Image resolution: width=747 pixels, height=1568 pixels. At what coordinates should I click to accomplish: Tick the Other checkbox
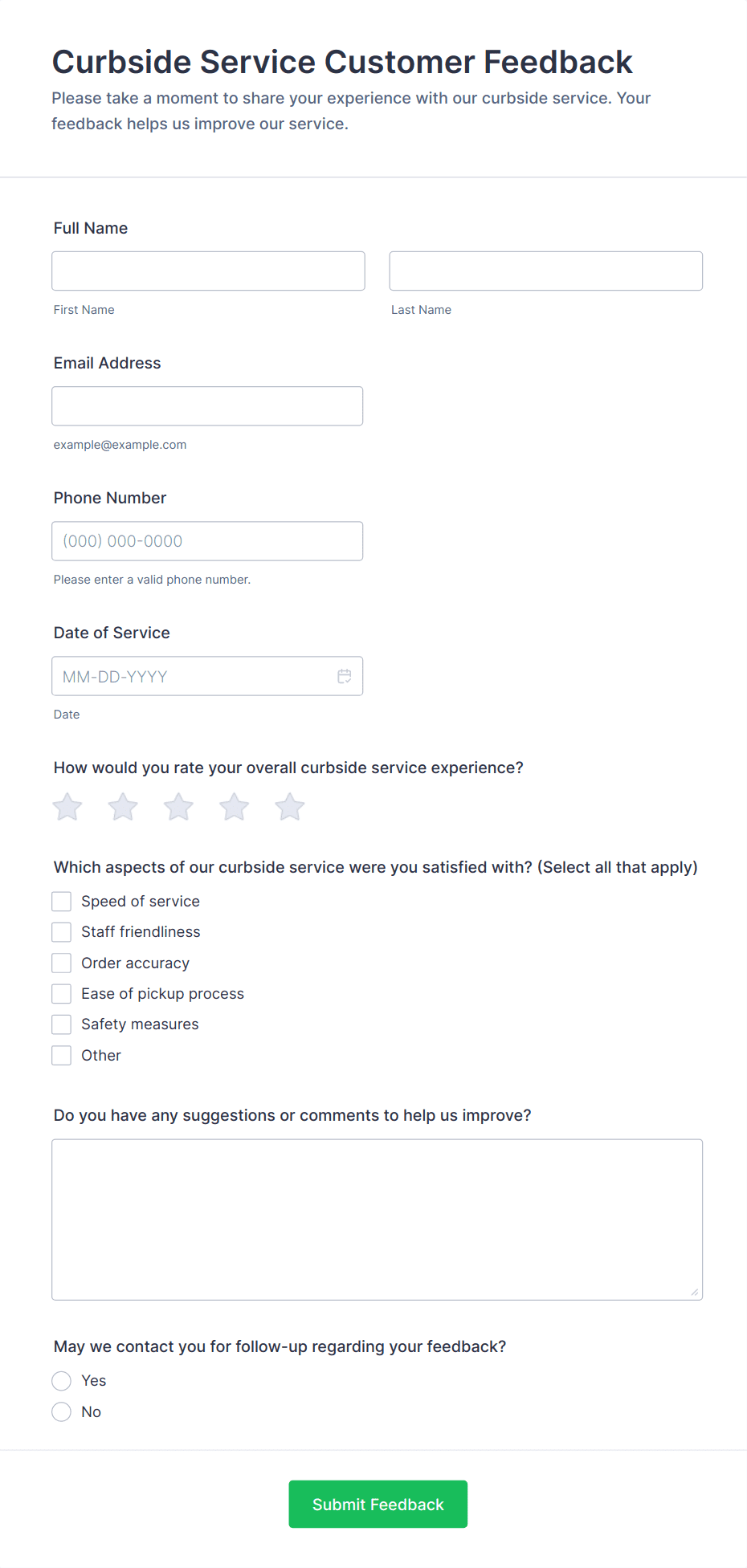(x=62, y=1055)
